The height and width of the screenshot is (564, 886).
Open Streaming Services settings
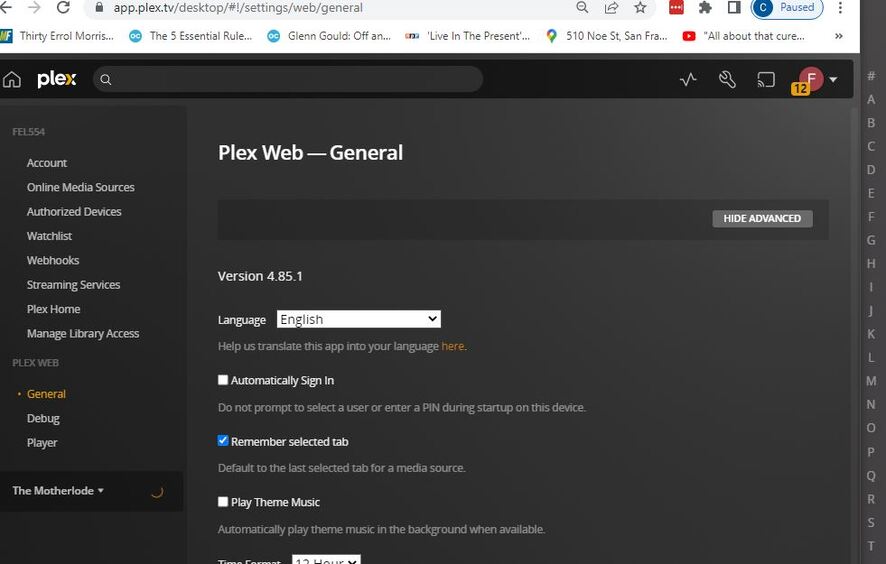73,284
